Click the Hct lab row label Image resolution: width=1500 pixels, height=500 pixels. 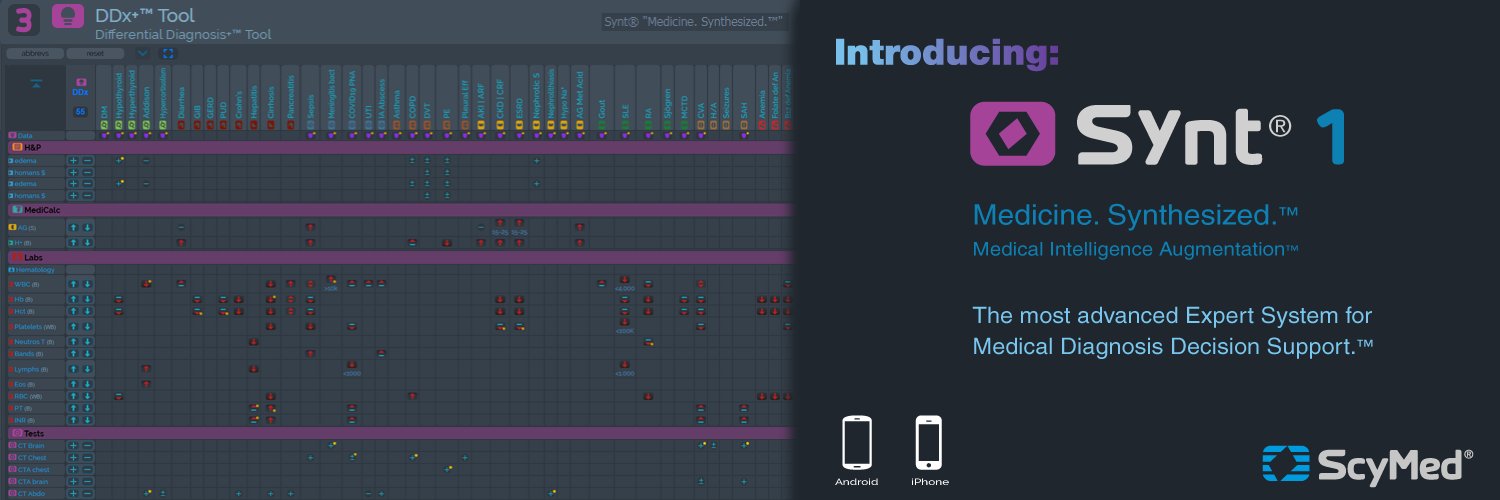click(x=22, y=311)
